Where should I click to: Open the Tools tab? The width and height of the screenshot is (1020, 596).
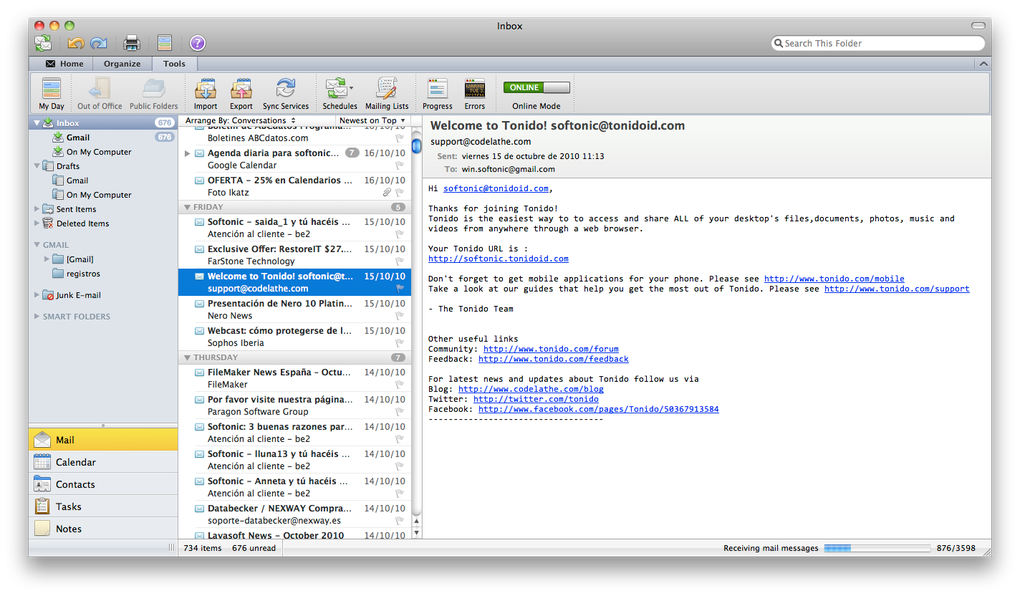[x=174, y=62]
